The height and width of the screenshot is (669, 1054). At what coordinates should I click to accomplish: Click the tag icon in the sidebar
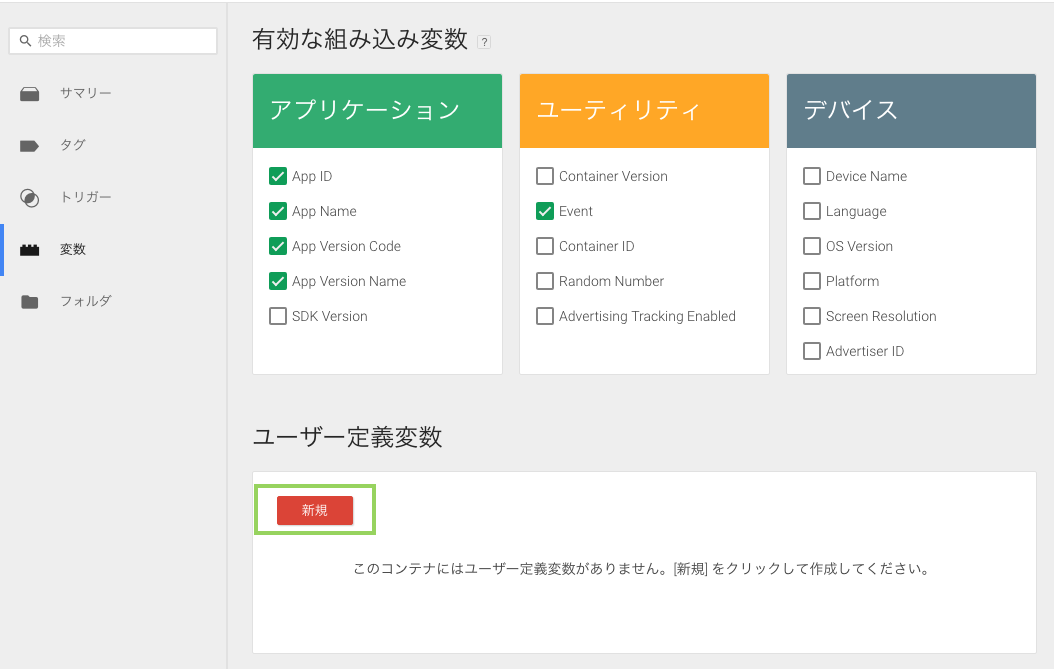tap(30, 146)
